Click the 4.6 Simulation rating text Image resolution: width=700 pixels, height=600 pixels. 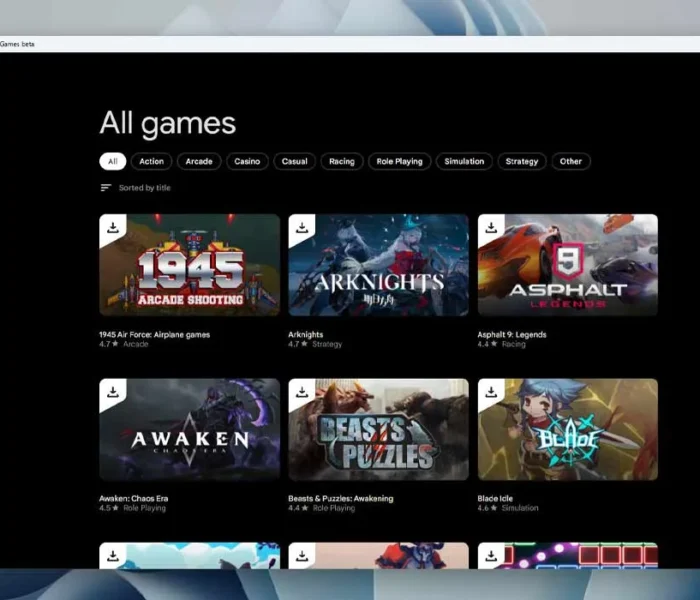(x=508, y=508)
